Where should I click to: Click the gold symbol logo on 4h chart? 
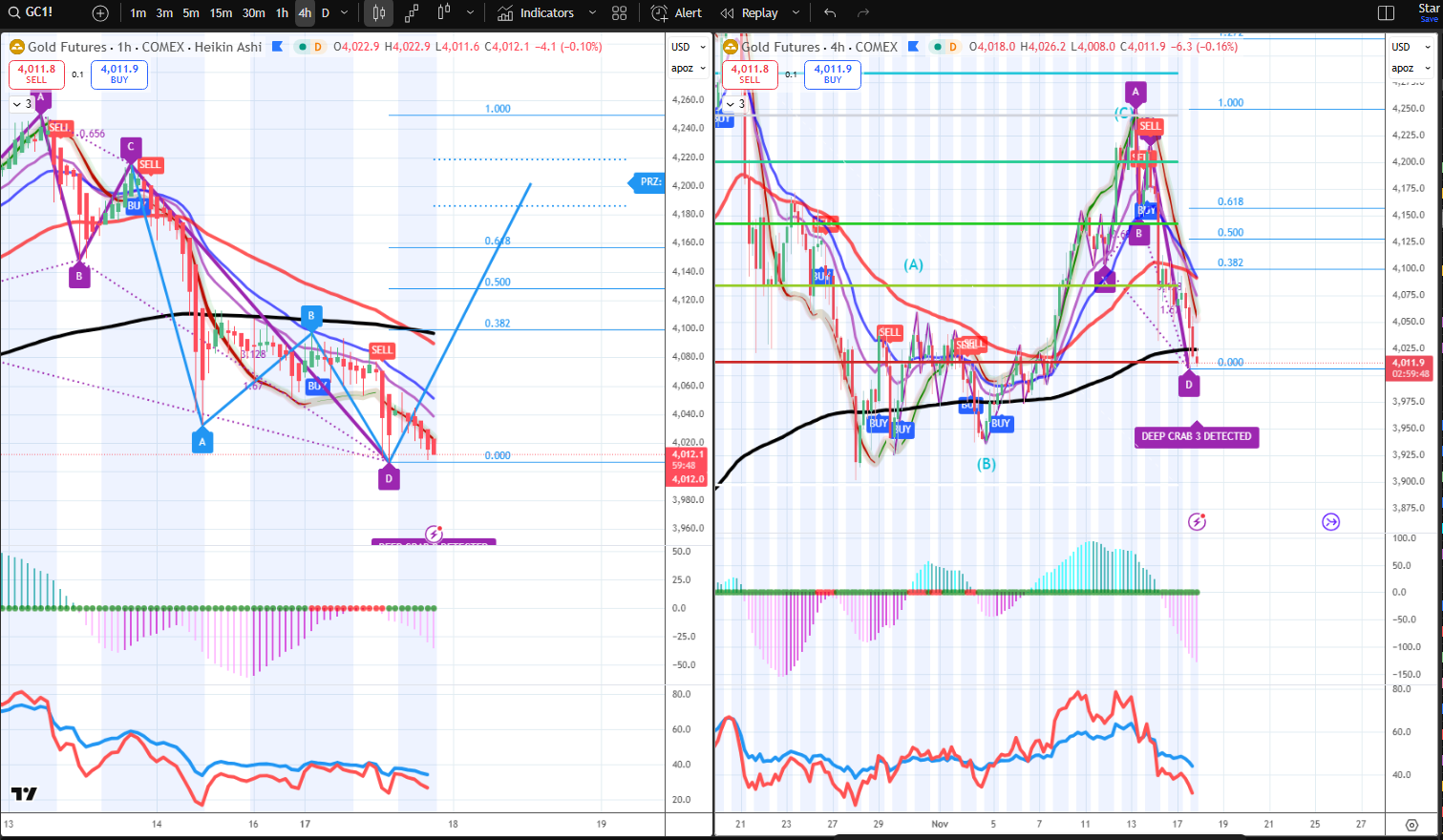click(x=731, y=47)
